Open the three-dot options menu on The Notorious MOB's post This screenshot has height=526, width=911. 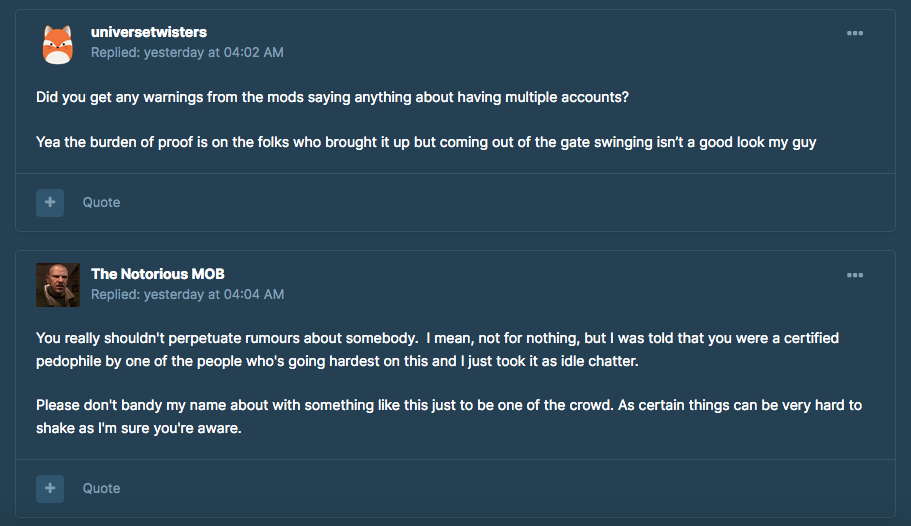855,275
